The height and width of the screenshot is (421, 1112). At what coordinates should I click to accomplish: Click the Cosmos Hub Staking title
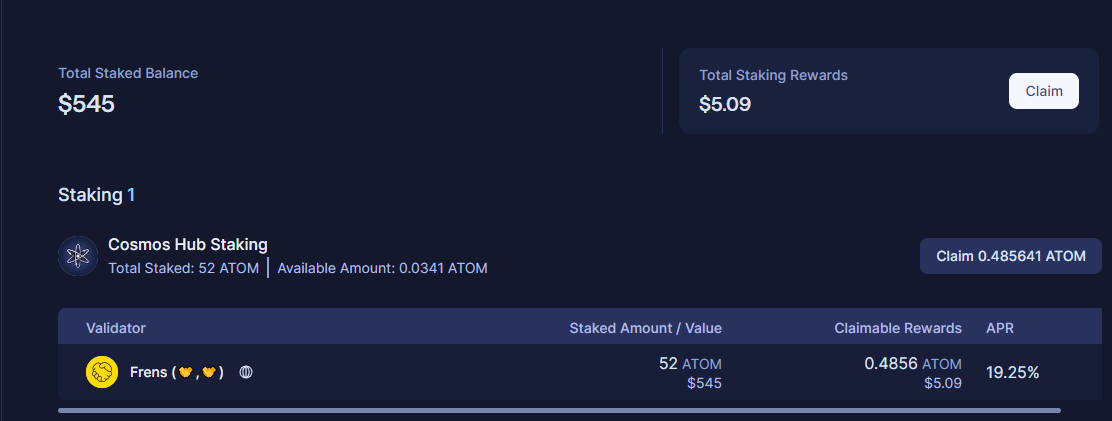pyautogui.click(x=188, y=245)
